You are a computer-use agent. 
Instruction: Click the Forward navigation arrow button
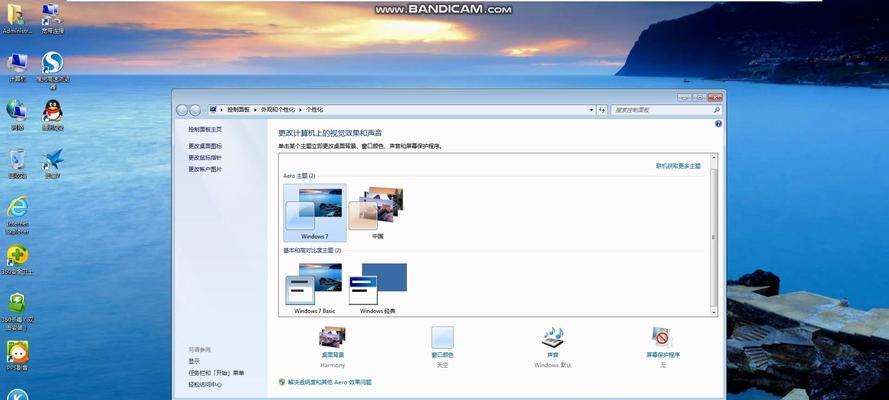click(x=195, y=110)
